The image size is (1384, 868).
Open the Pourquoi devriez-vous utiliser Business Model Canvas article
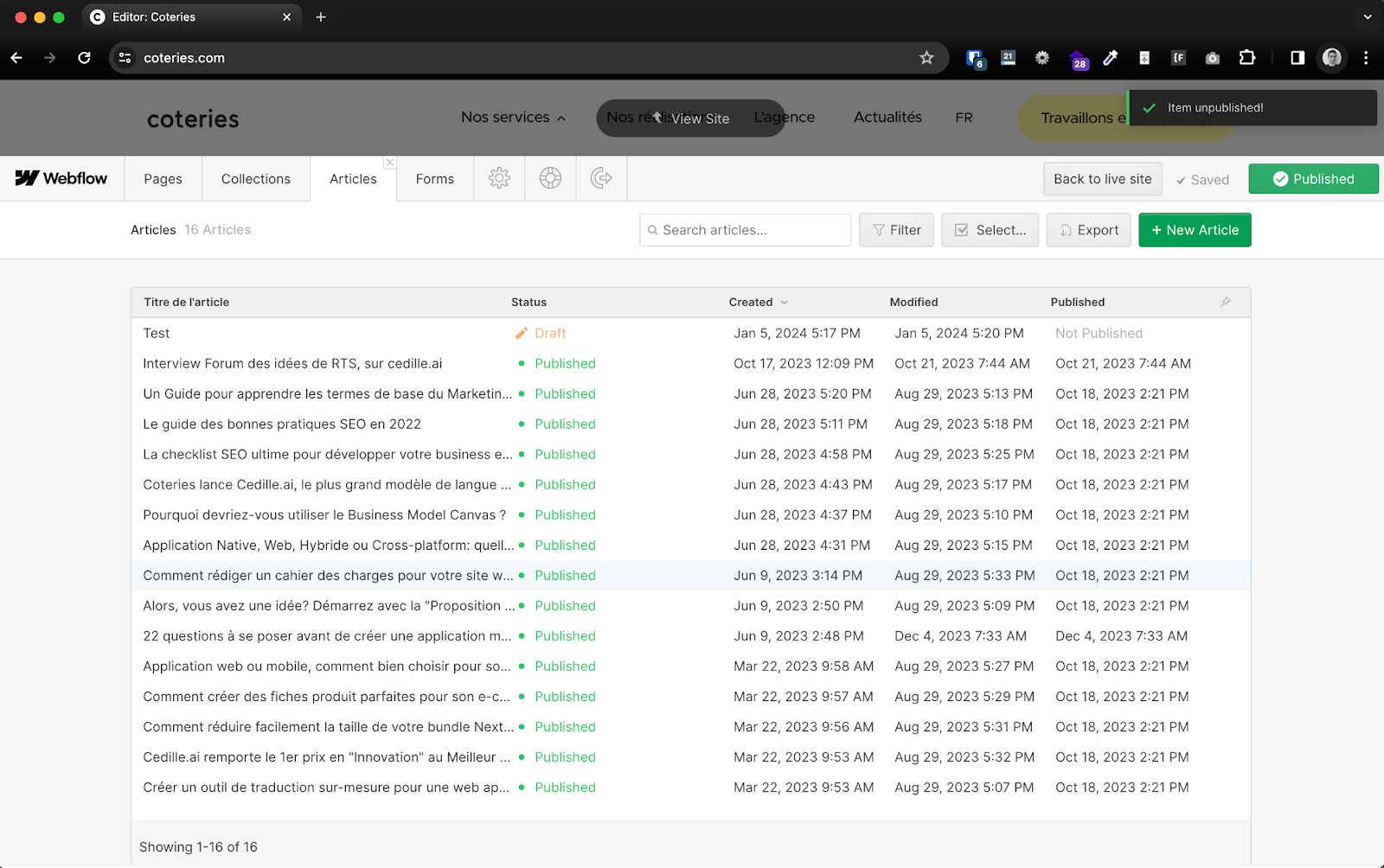point(324,514)
